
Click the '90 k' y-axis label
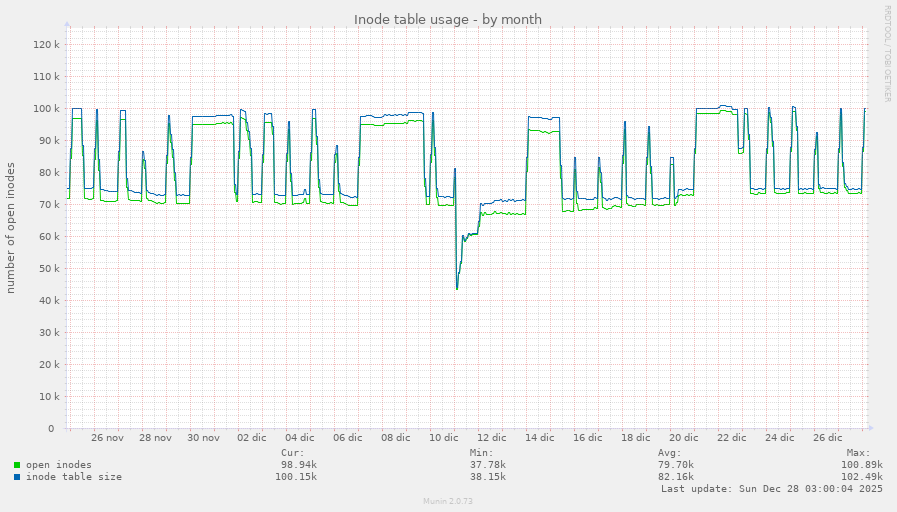pos(49,141)
